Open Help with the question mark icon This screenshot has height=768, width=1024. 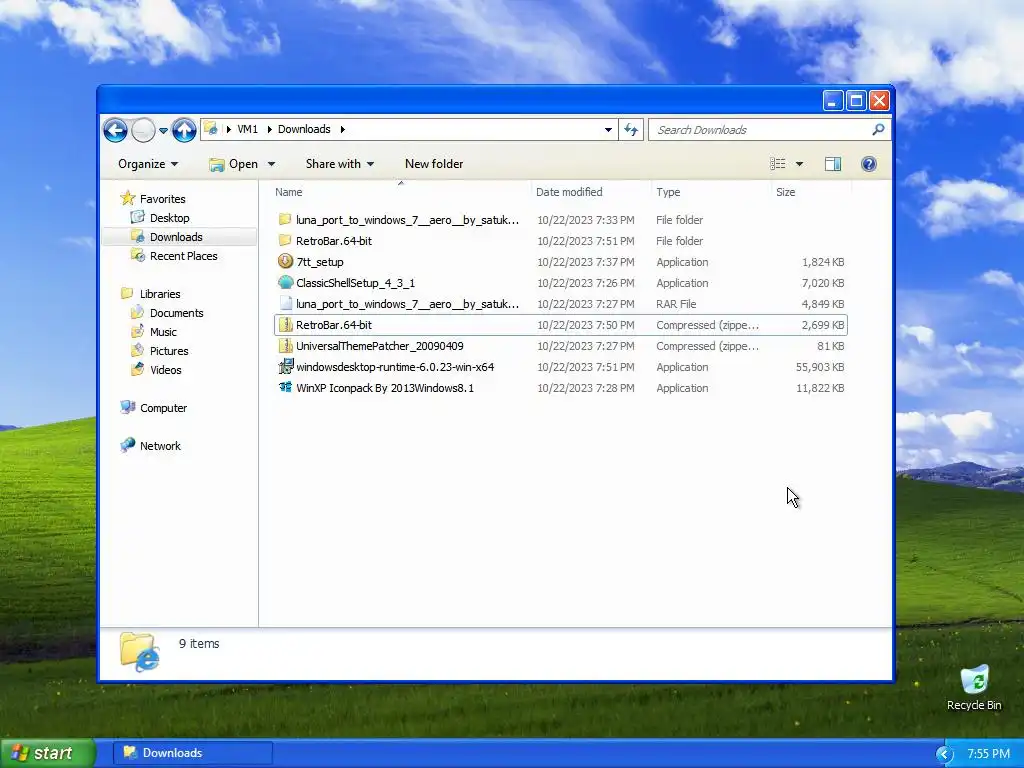(x=869, y=164)
